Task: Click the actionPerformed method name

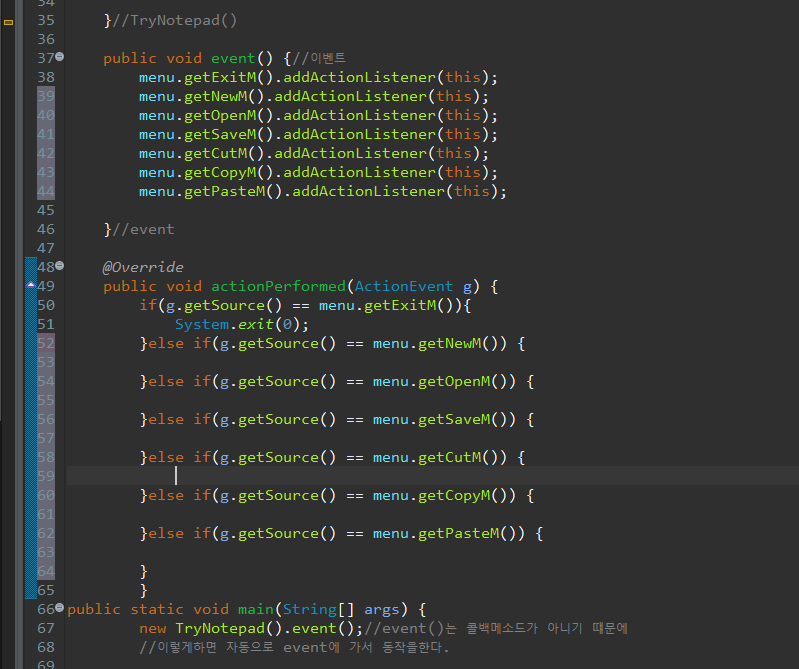Action: [278, 286]
